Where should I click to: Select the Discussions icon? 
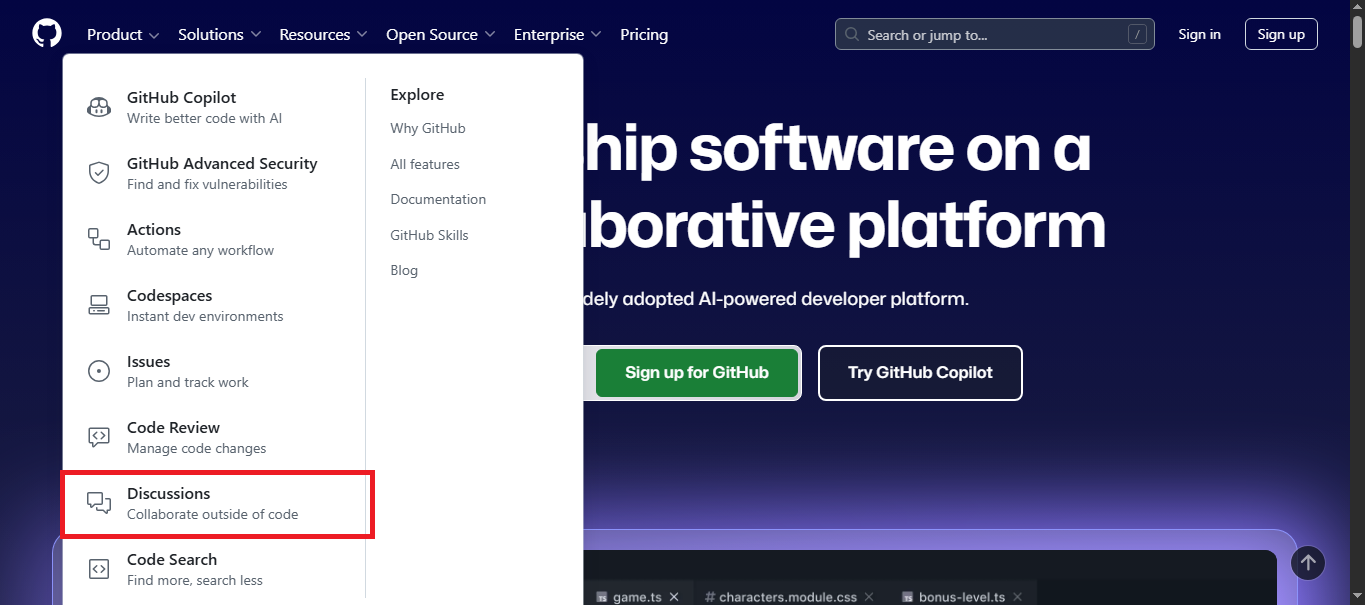[98, 502]
